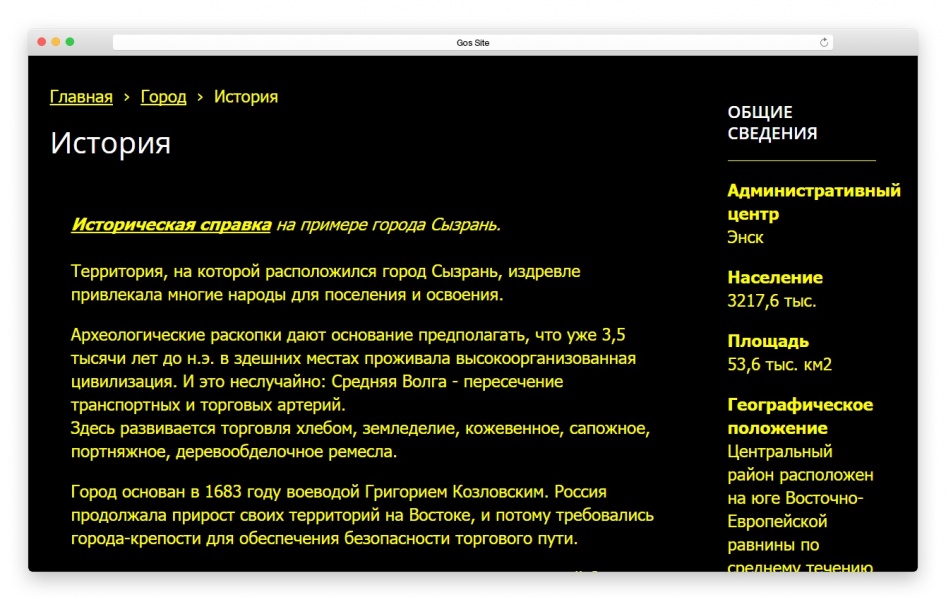Click the chevron between Город and История

pyautogui.click(x=200, y=97)
